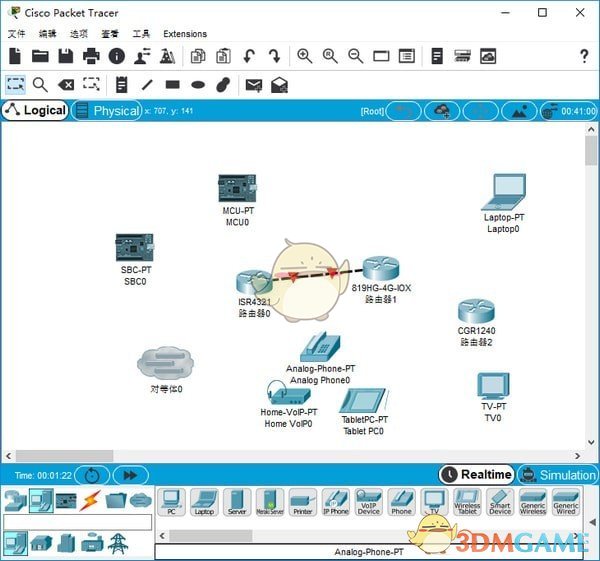Viewport: 600px width, 561px height.
Task: Choose the Inspect magnifier tool
Action: (40, 85)
